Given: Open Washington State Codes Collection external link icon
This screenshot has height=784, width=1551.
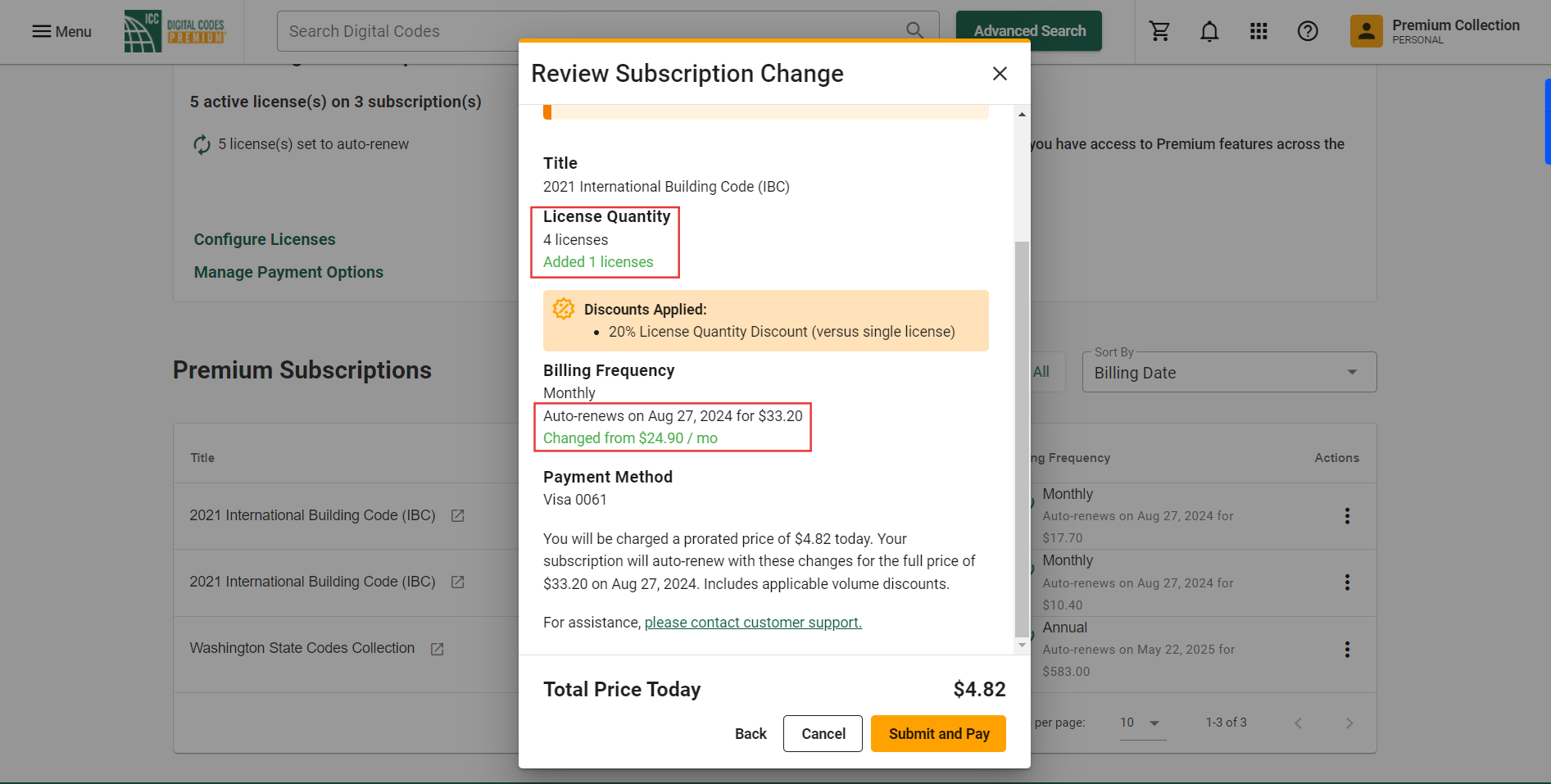Looking at the screenshot, I should click(437, 649).
